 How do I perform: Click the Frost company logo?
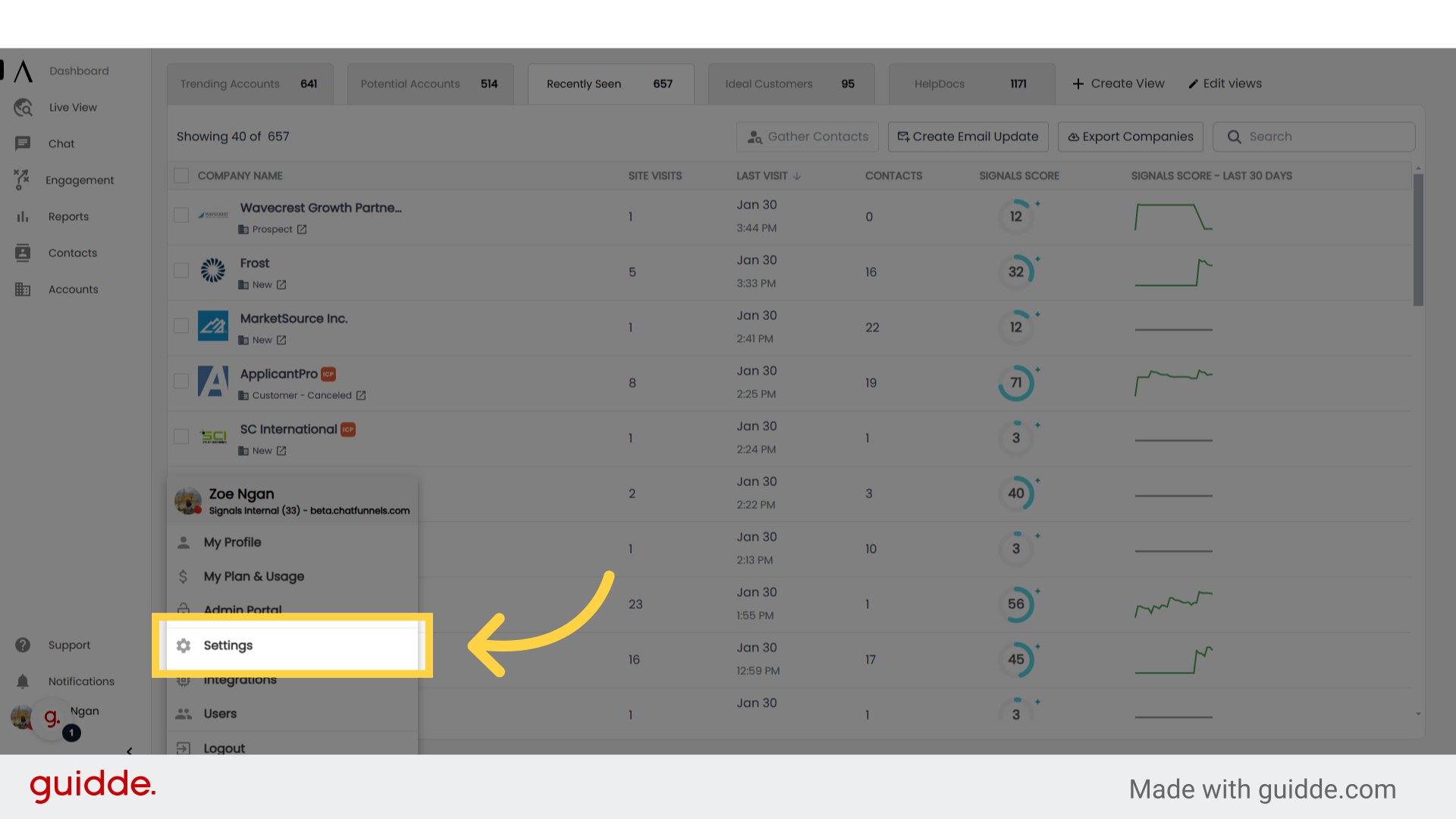[x=213, y=271]
